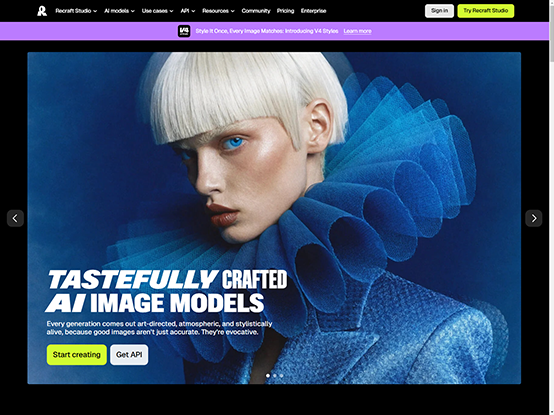Image resolution: width=554 pixels, height=415 pixels.
Task: Go to the Pricing page
Action: 285,11
